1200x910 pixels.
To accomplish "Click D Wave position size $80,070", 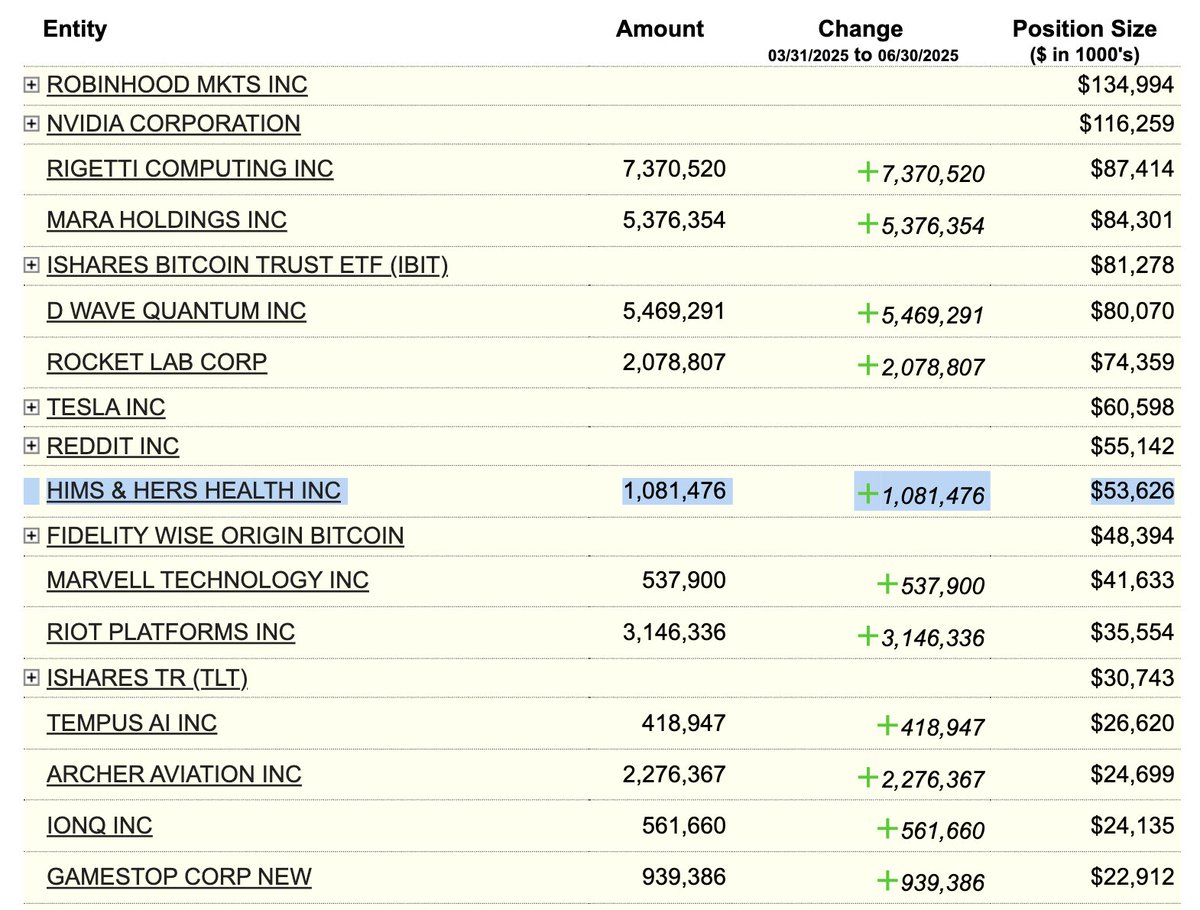I will [1132, 311].
